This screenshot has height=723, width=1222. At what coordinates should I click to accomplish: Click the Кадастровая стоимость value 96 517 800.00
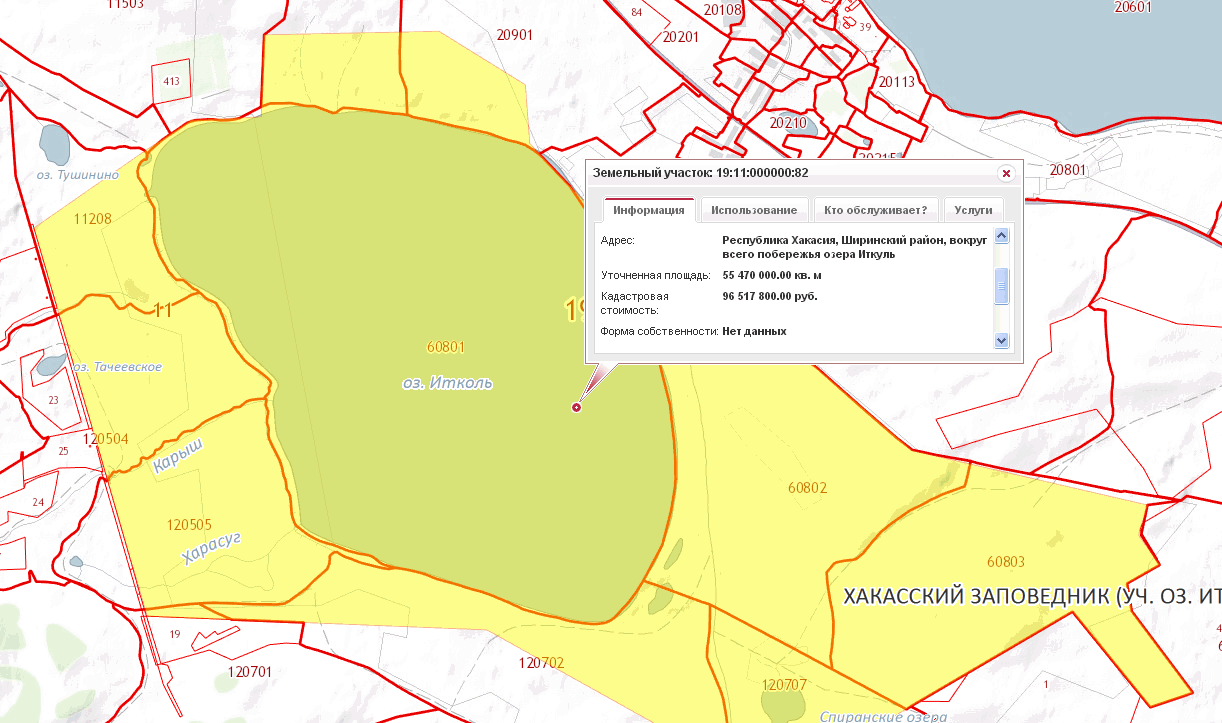(770, 296)
